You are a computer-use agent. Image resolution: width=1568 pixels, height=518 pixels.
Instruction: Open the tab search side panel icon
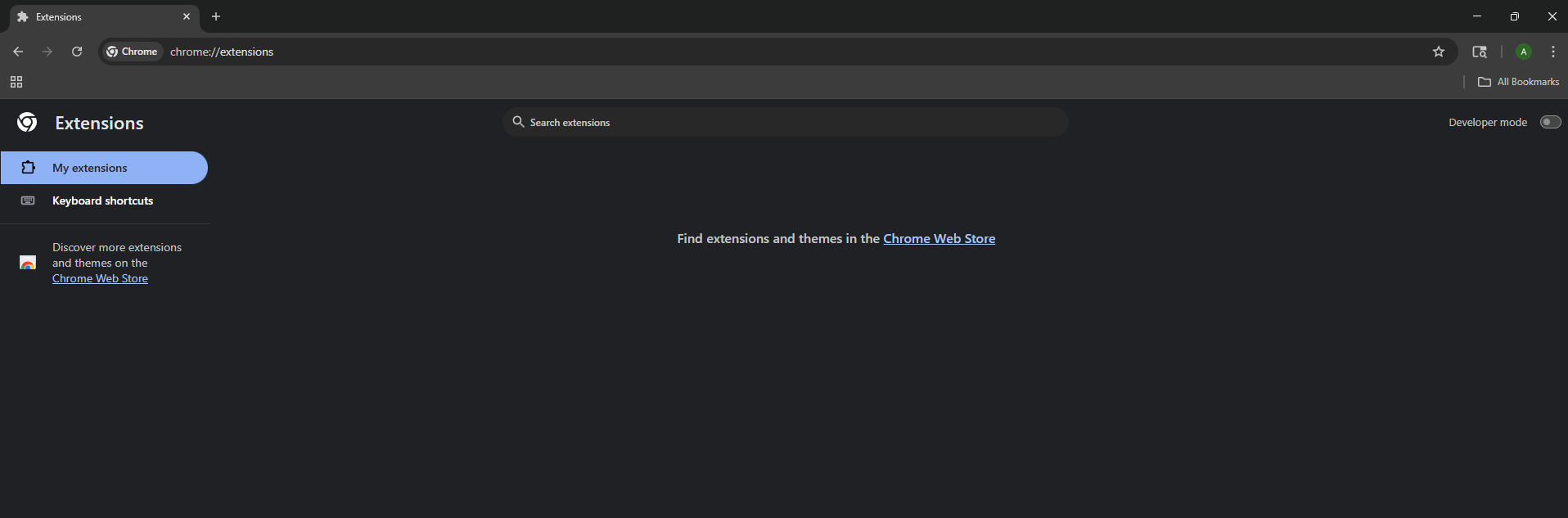[x=1480, y=52]
